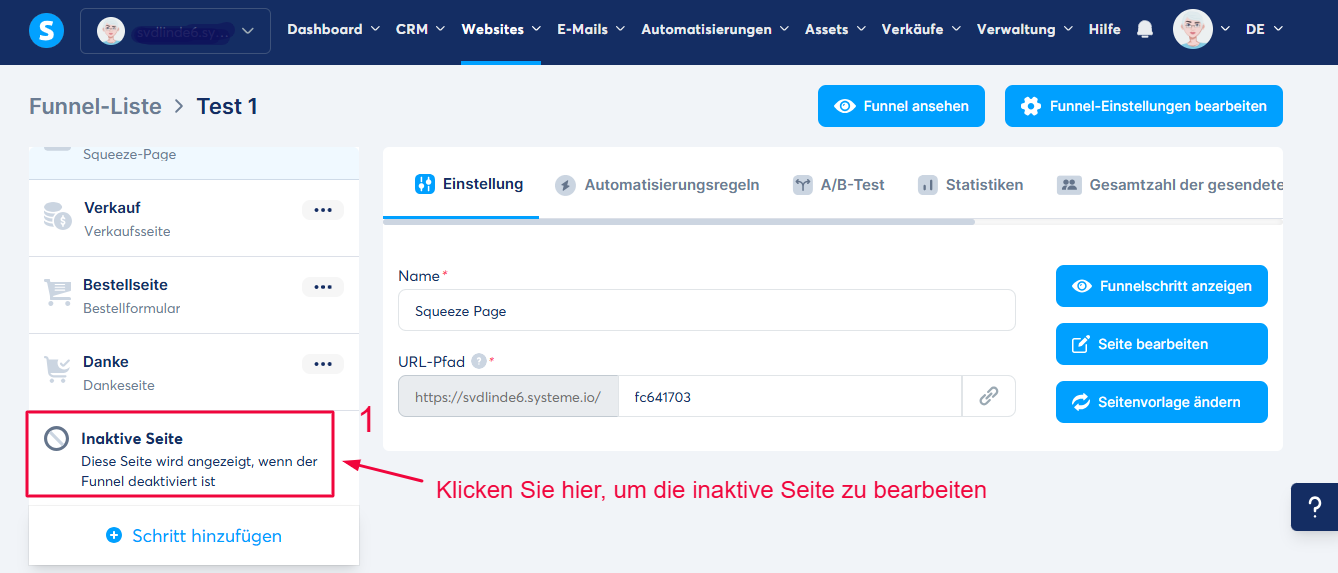Click the Danke cart-check icon
The image size is (1338, 573).
pyautogui.click(x=57, y=370)
